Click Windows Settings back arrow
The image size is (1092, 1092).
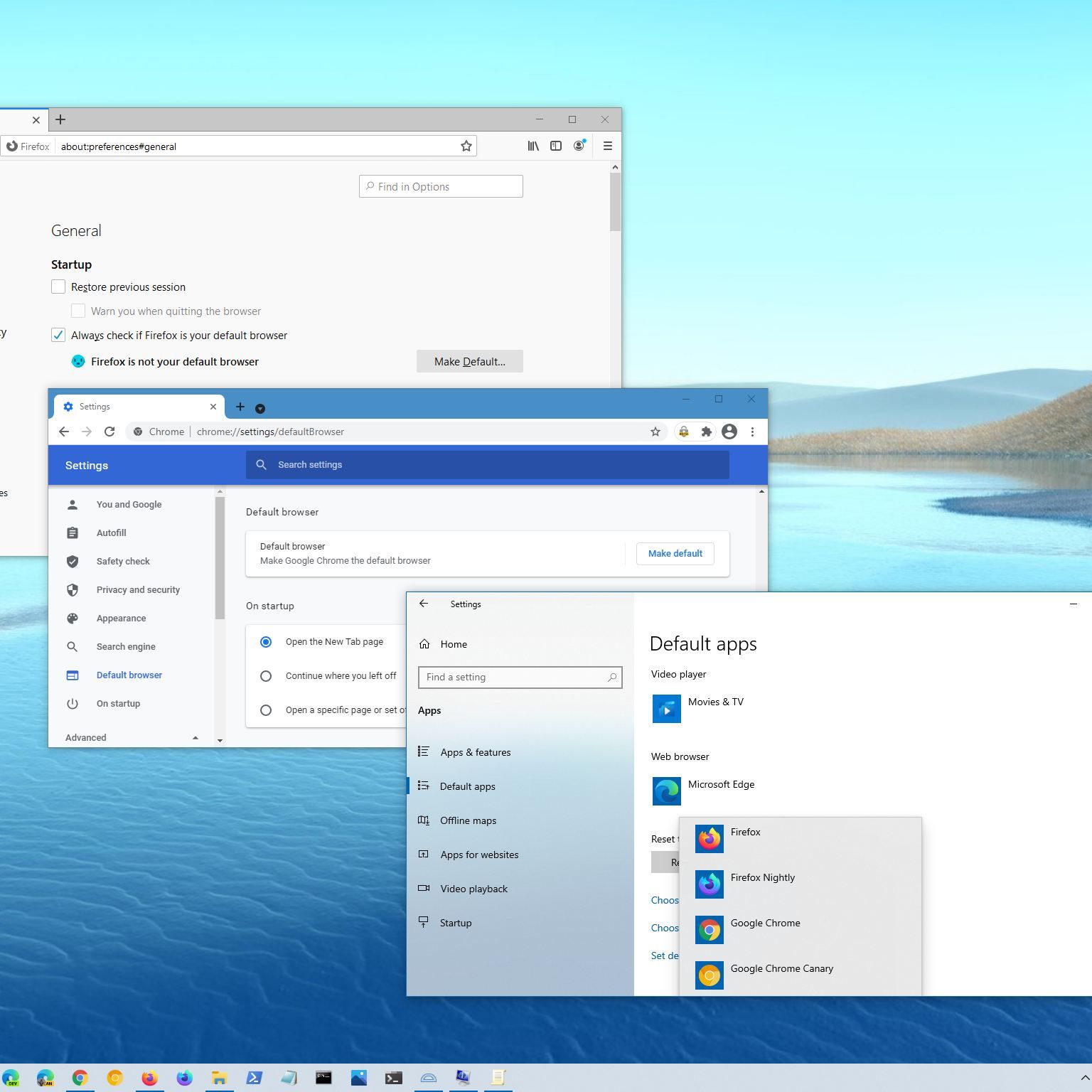tap(424, 604)
